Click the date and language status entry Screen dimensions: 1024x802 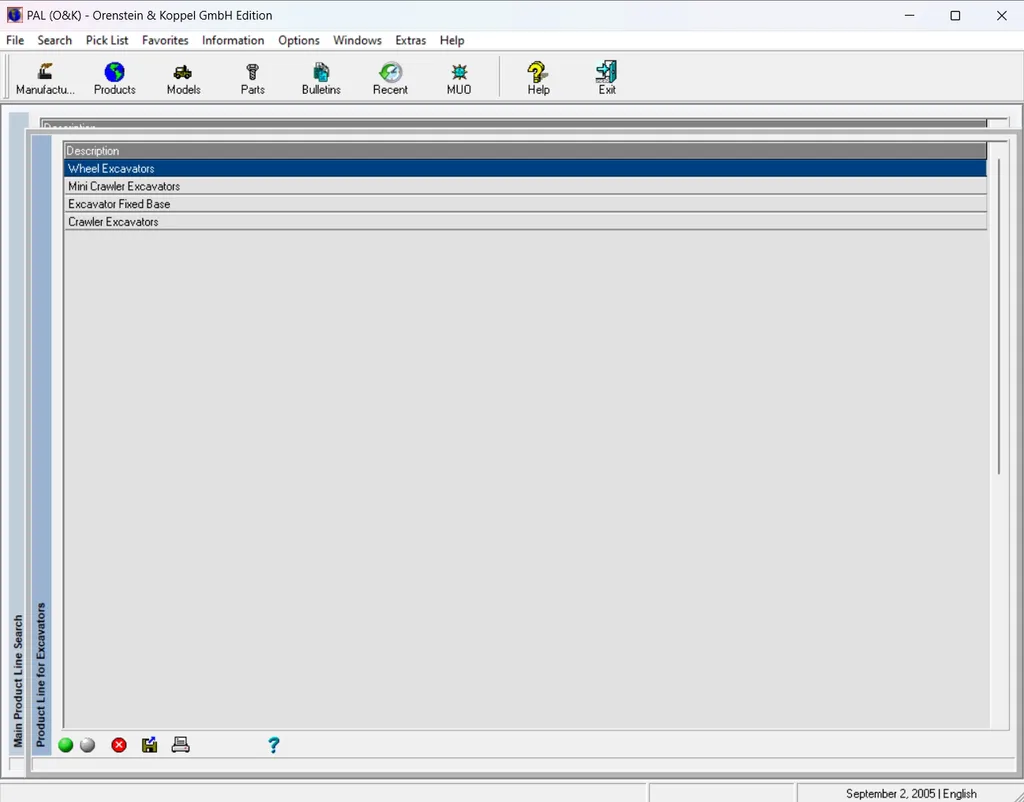pos(911,794)
